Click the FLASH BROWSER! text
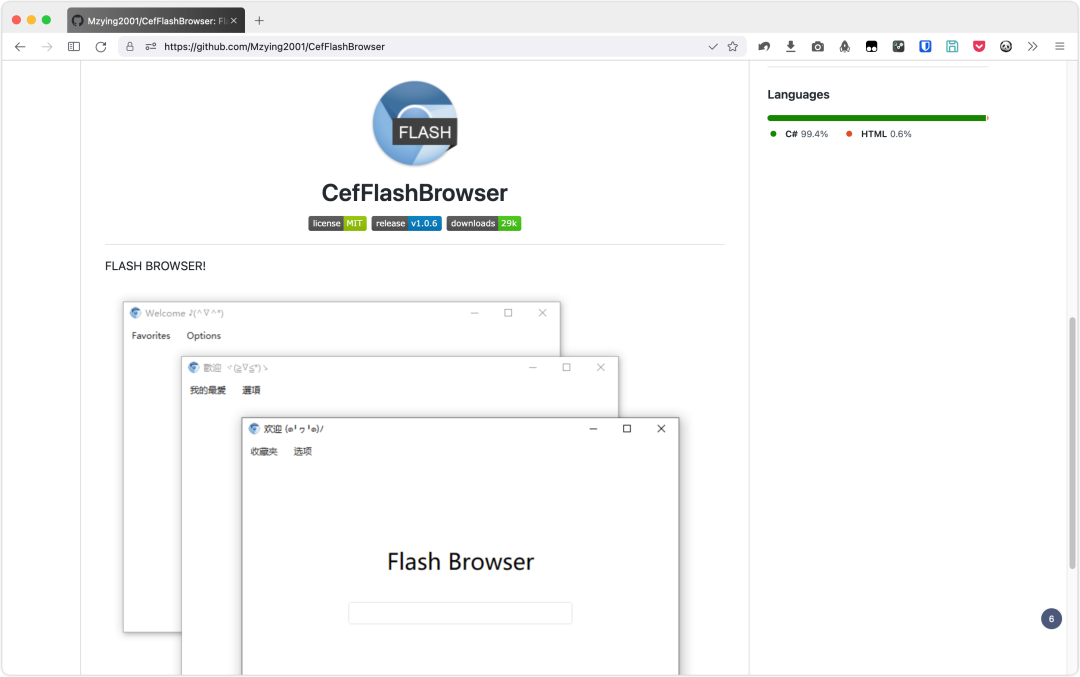 (156, 266)
